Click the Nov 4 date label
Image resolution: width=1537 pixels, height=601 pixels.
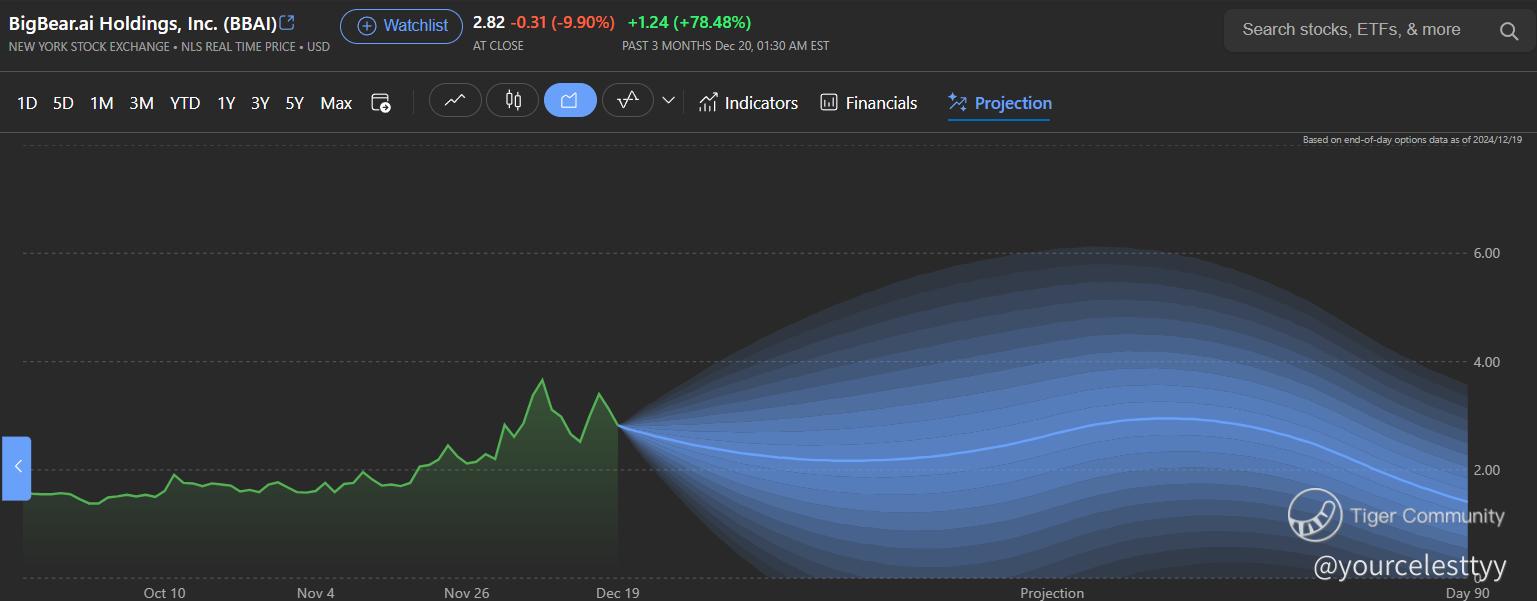316,593
